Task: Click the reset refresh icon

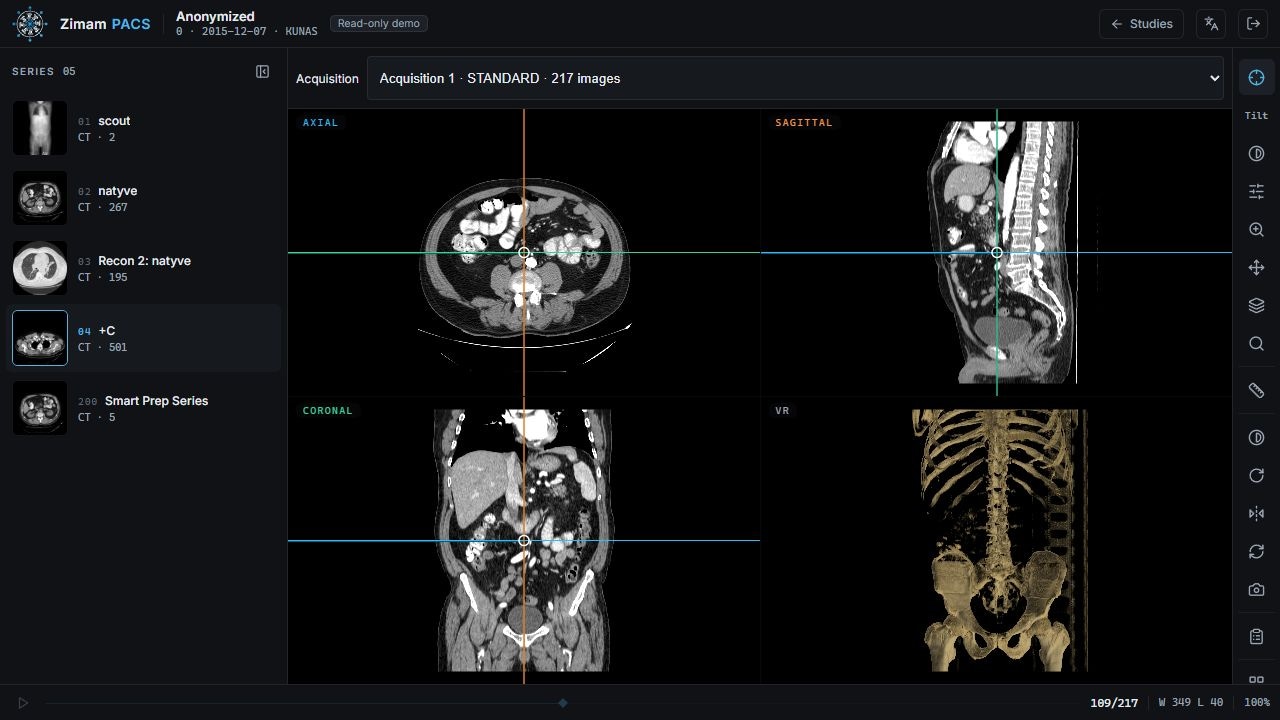Action: 1256,552
